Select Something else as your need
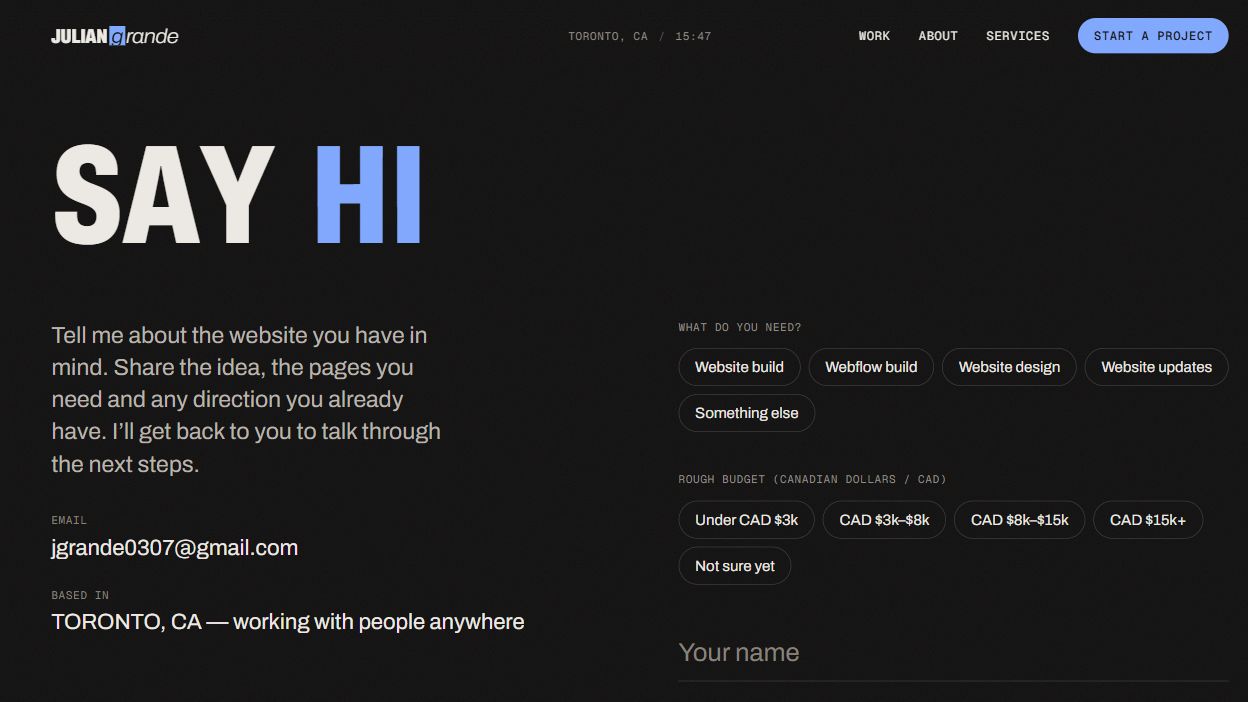The width and height of the screenshot is (1248, 702). point(747,413)
